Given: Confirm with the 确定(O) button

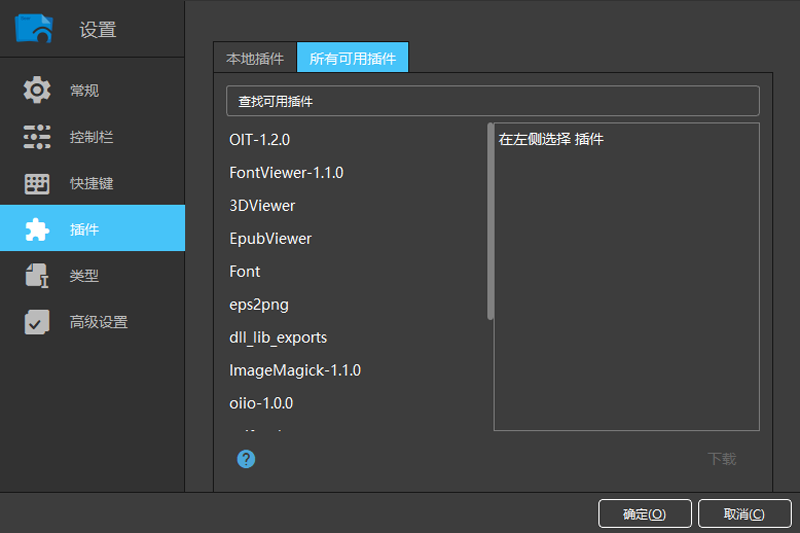Looking at the screenshot, I should pos(645,514).
